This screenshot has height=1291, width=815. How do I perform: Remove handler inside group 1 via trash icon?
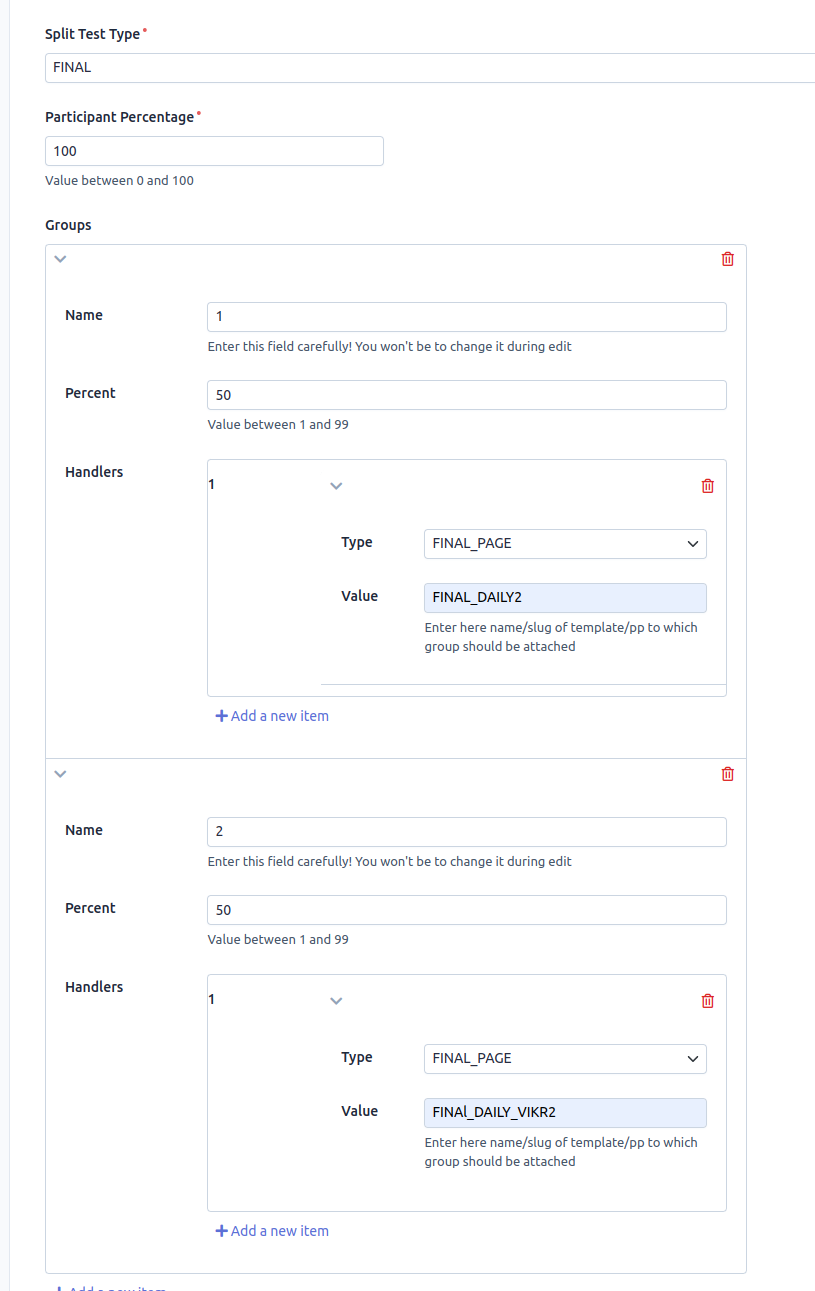pyautogui.click(x=707, y=485)
